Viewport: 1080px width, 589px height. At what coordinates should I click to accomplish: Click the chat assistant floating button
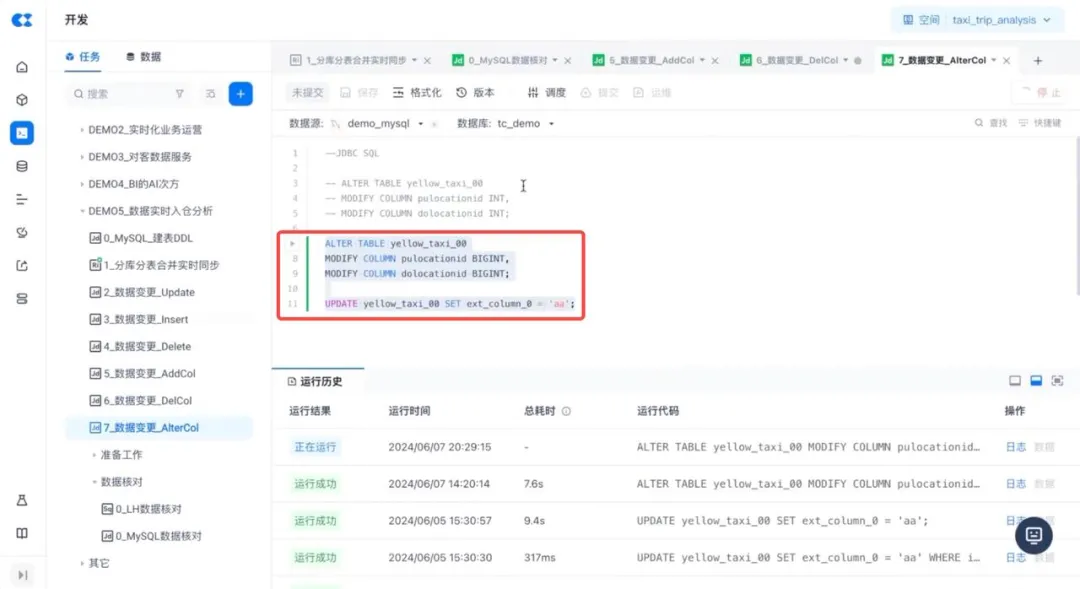coord(1034,535)
